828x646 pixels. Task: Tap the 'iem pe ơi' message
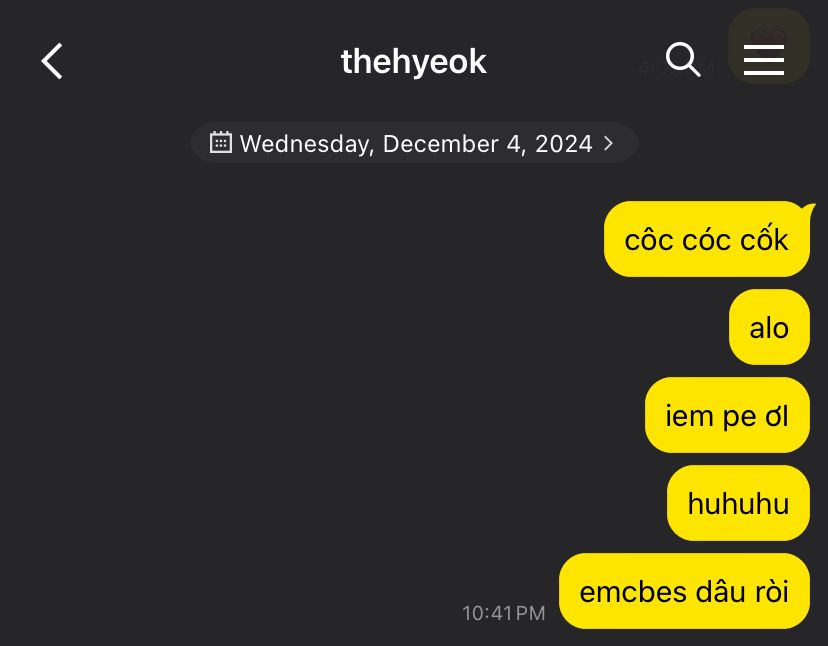tap(727, 415)
